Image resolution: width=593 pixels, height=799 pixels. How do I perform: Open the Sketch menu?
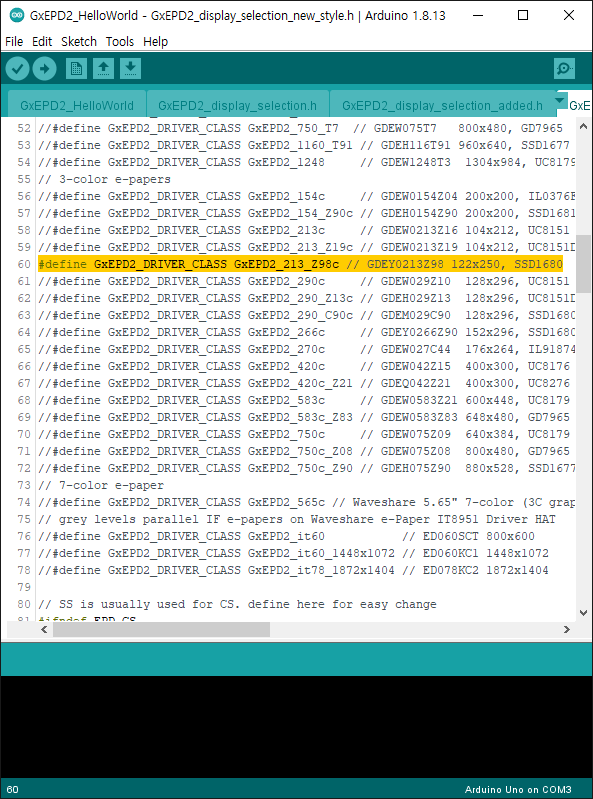coord(78,41)
